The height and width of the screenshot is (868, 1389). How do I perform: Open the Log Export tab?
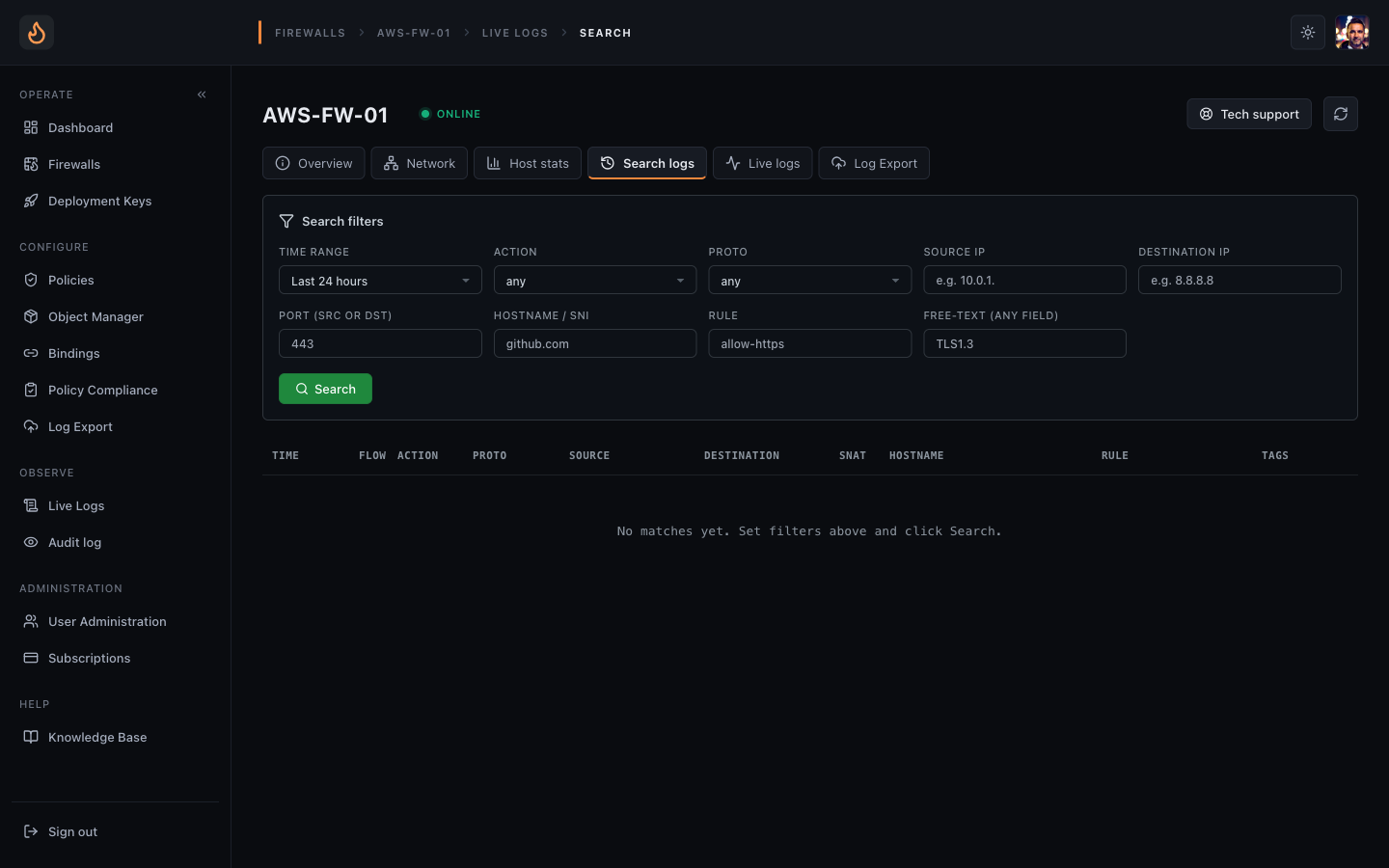(874, 163)
